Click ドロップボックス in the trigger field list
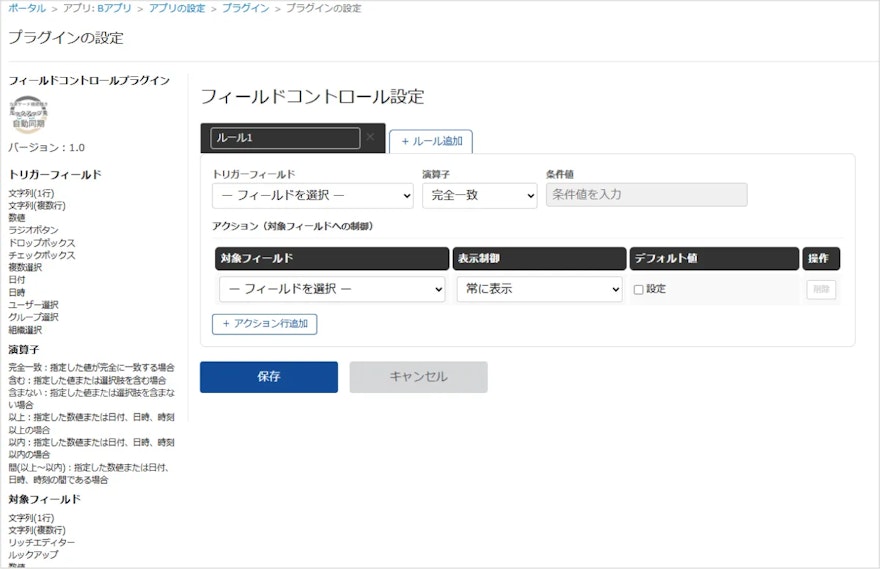Image resolution: width=880 pixels, height=569 pixels. click(x=42, y=242)
